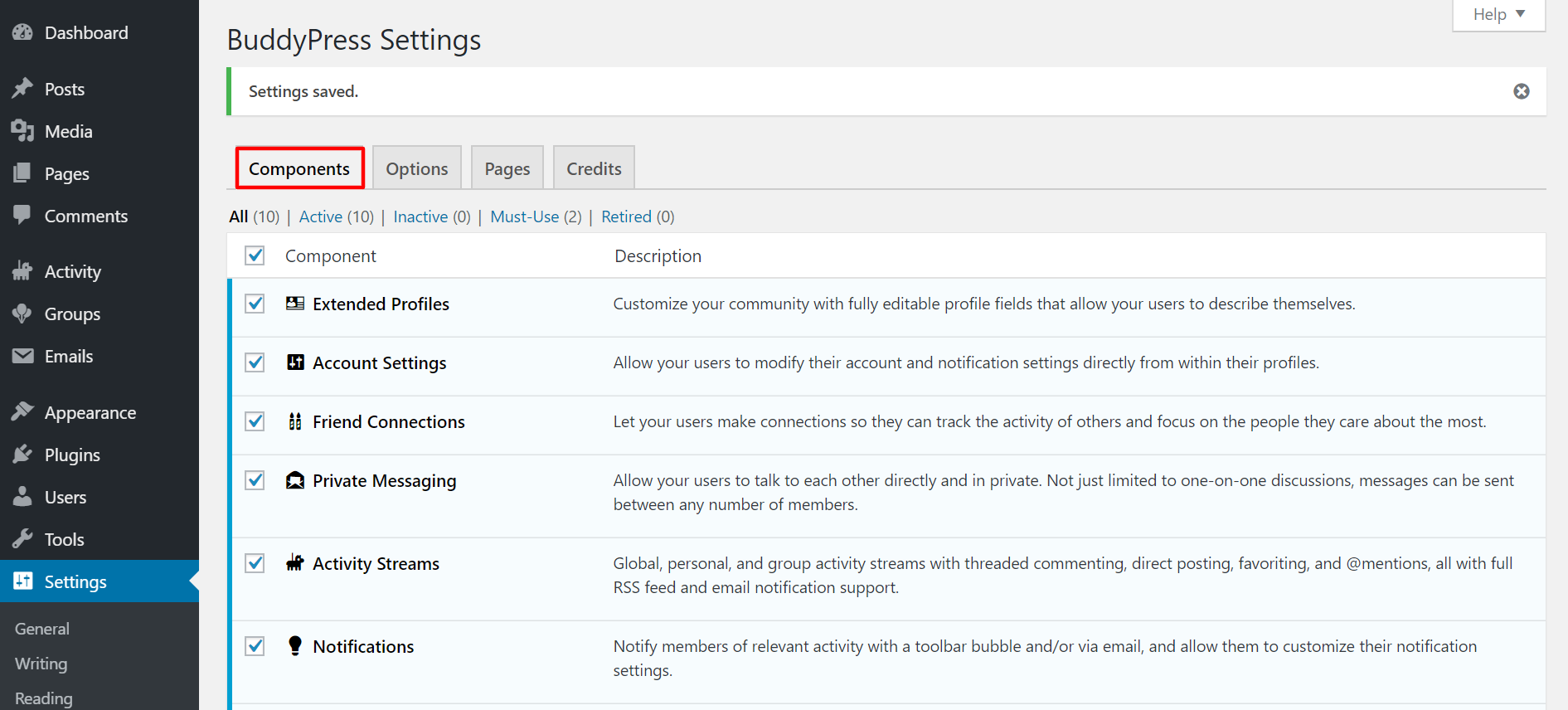Uncheck the Account Settings checkbox
This screenshot has height=710, width=1568.
[x=255, y=362]
